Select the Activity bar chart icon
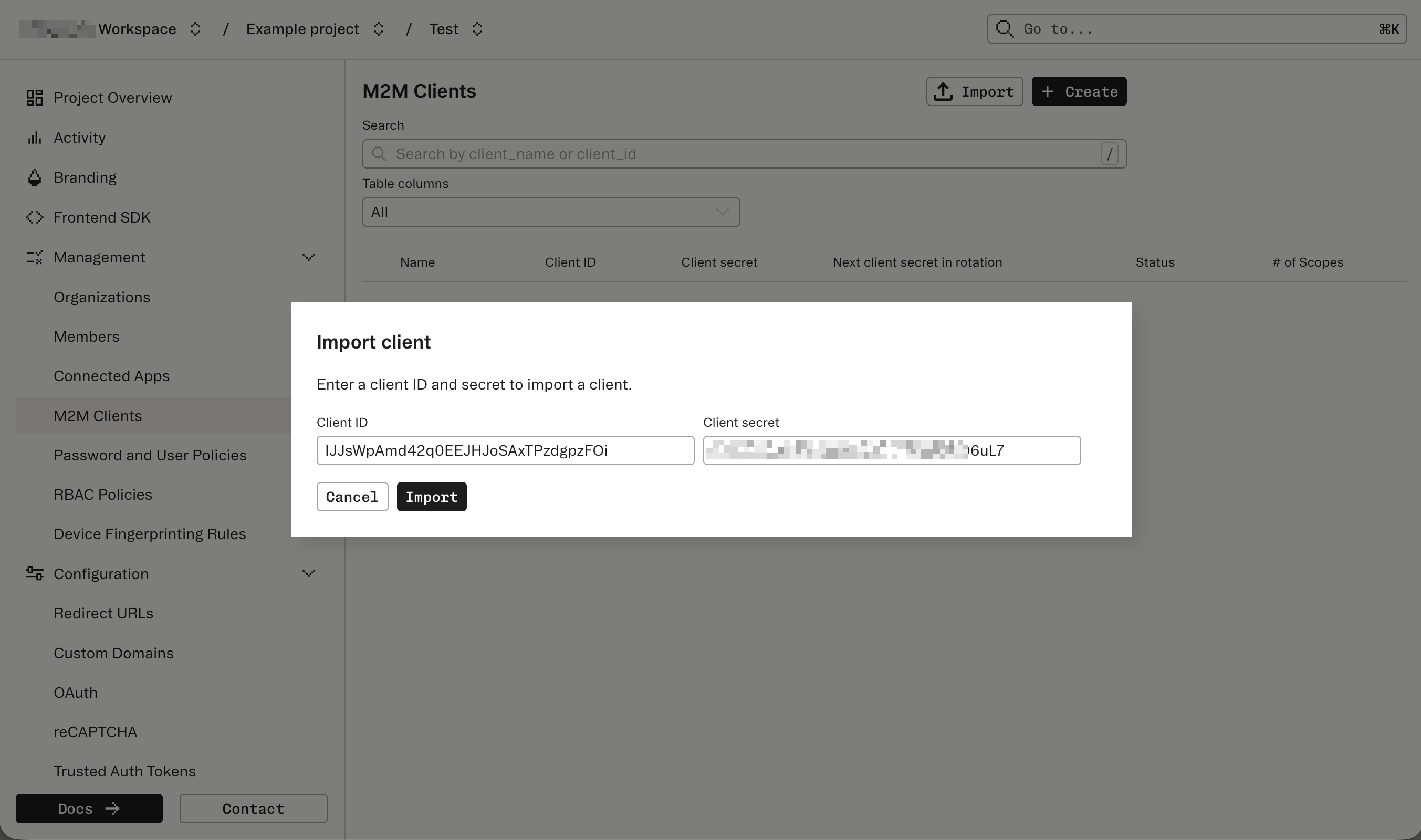Viewport: 1421px width, 840px height. click(x=34, y=137)
